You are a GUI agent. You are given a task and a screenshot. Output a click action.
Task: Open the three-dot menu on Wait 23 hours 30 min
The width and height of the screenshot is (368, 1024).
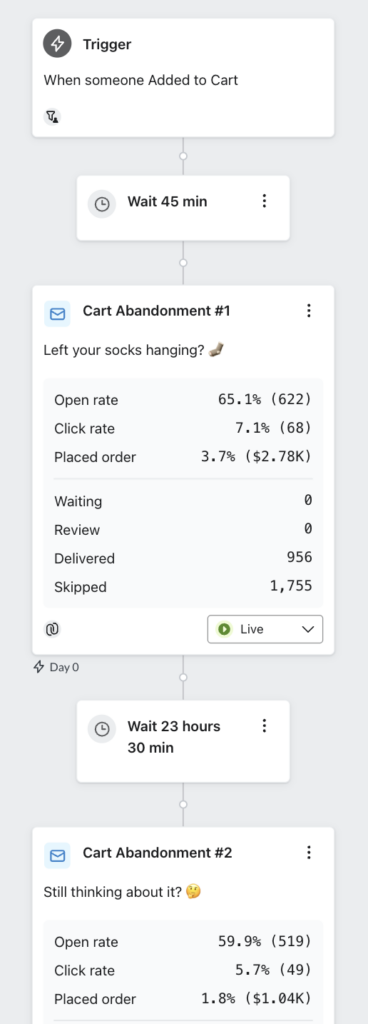(x=264, y=726)
